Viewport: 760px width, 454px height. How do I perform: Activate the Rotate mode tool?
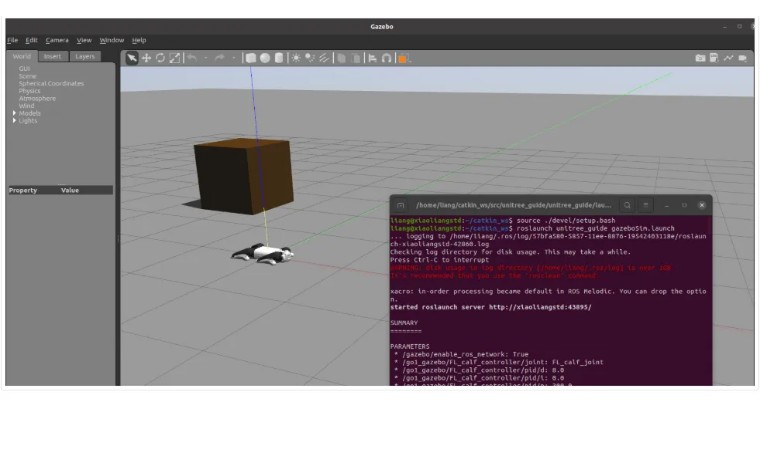click(160, 58)
